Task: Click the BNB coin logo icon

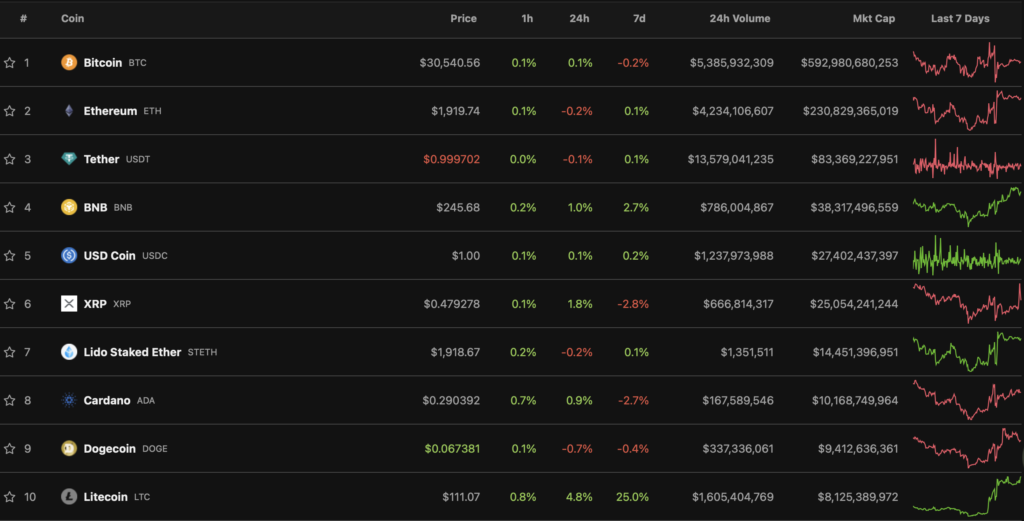Action: [x=69, y=207]
